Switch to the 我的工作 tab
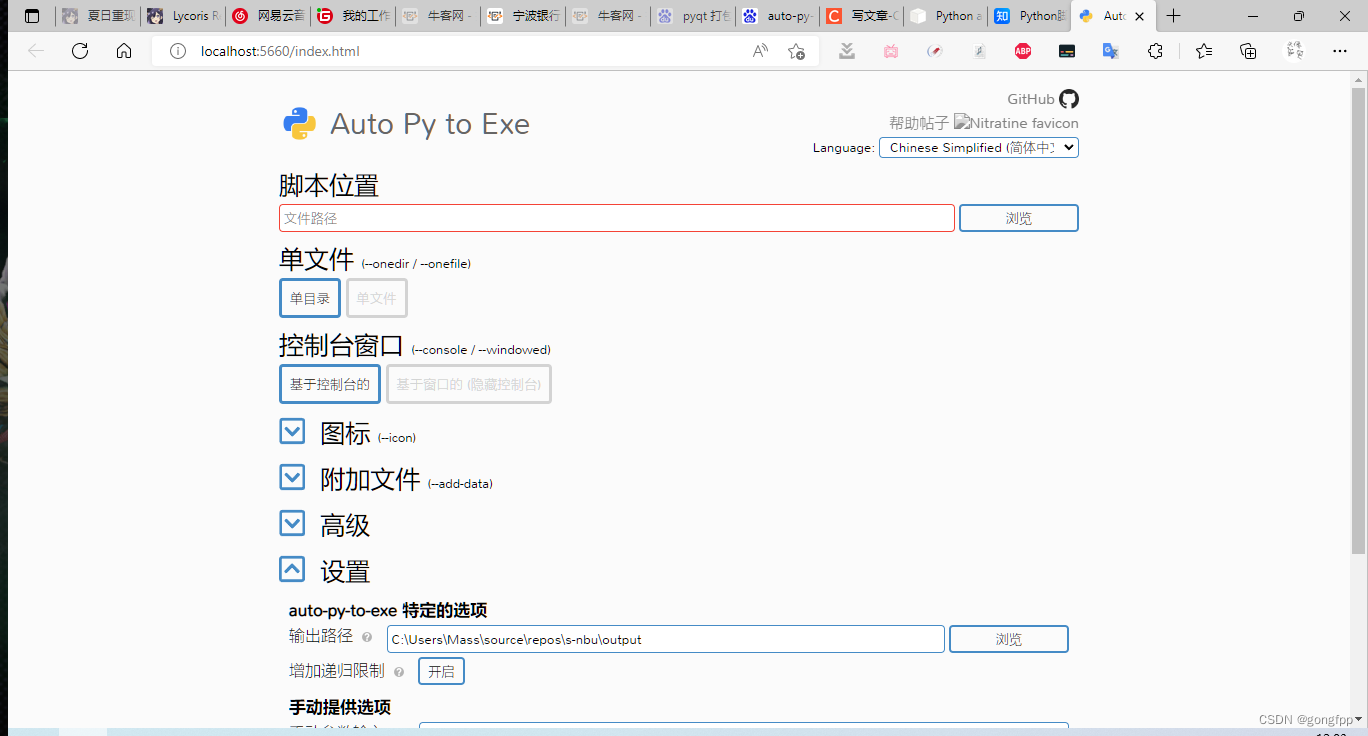1368x736 pixels. [x=352, y=16]
